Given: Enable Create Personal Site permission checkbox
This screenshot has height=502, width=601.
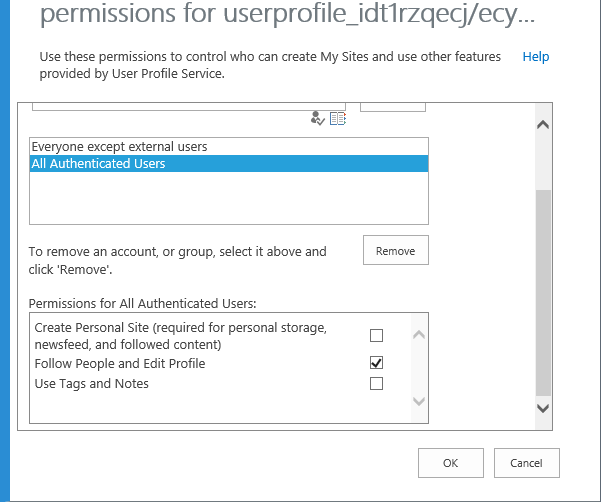Looking at the screenshot, I should (x=376, y=335).
